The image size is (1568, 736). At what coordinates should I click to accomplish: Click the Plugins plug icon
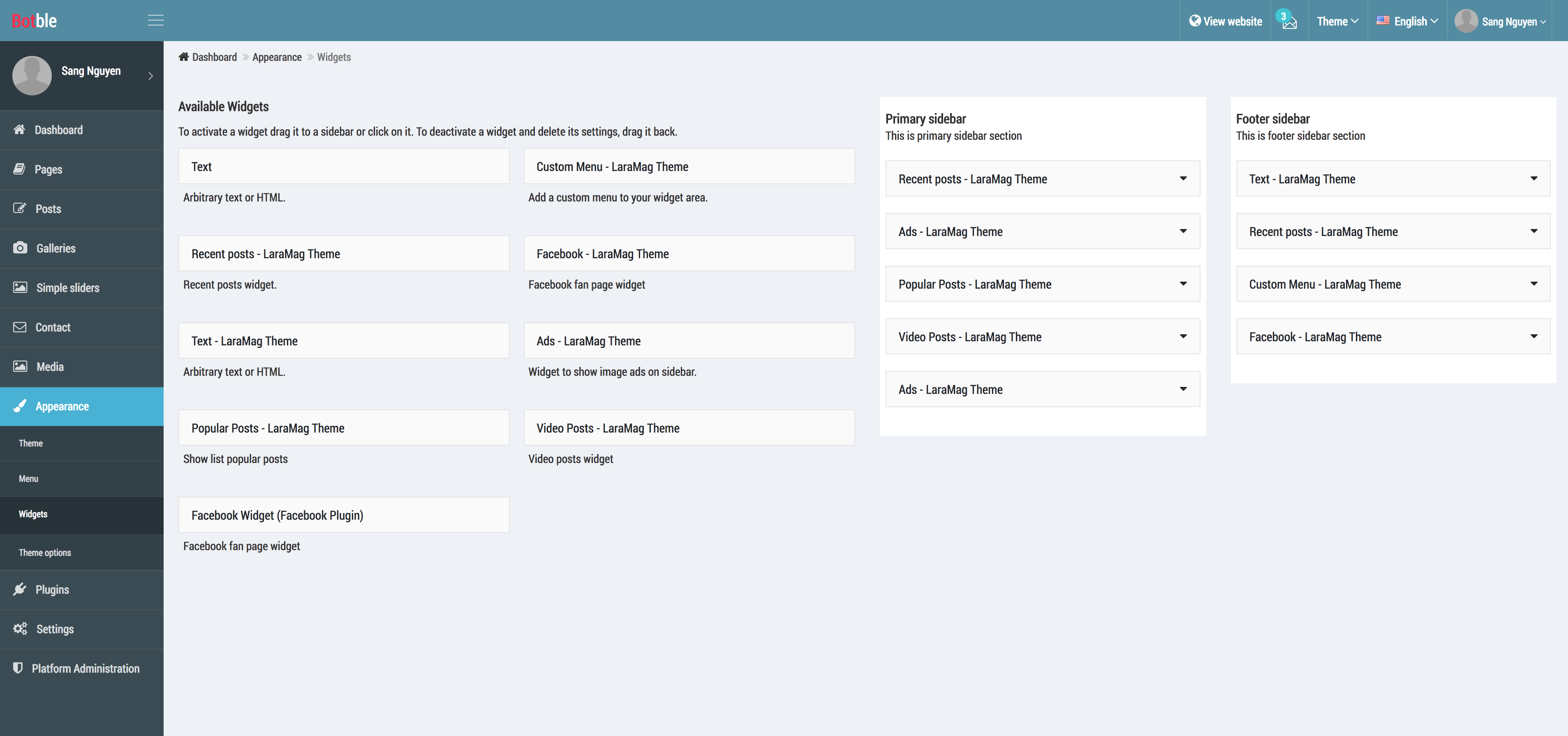click(x=20, y=589)
